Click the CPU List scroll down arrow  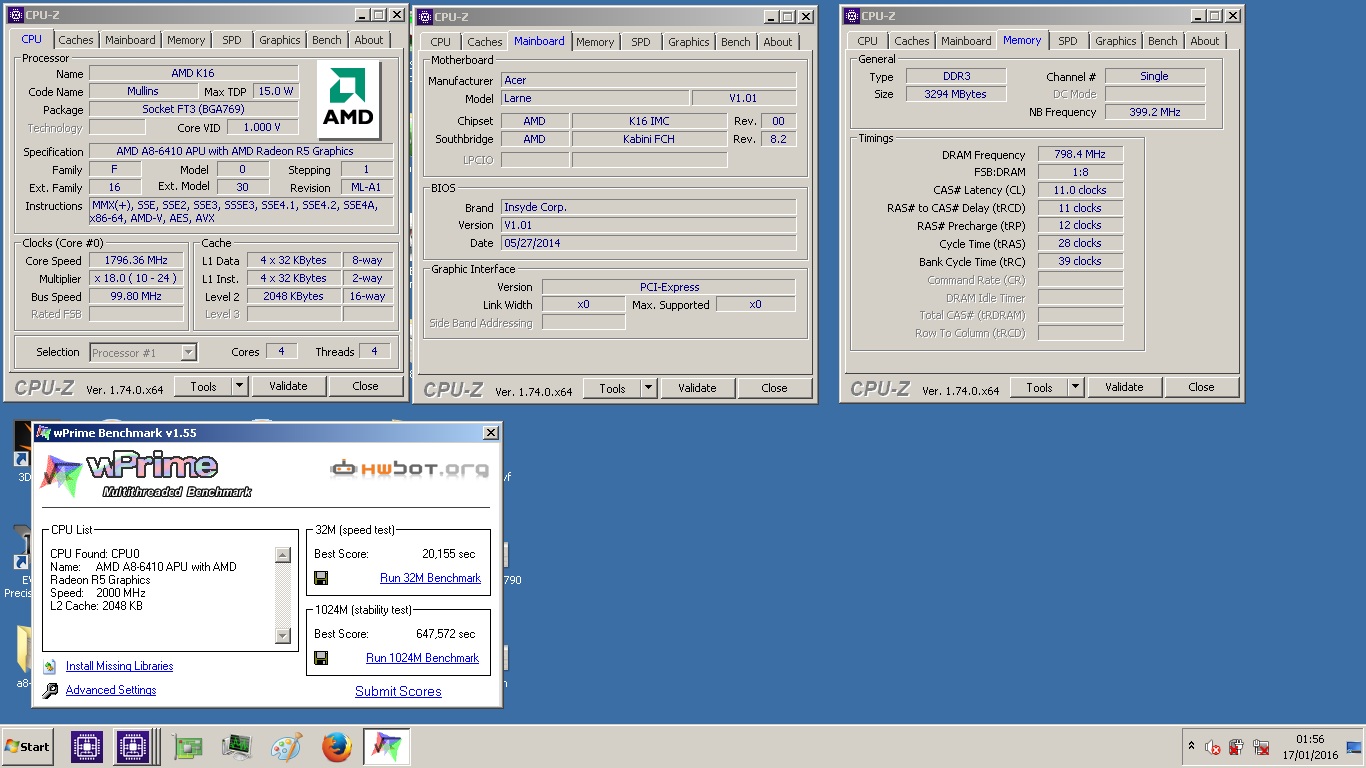tap(282, 636)
